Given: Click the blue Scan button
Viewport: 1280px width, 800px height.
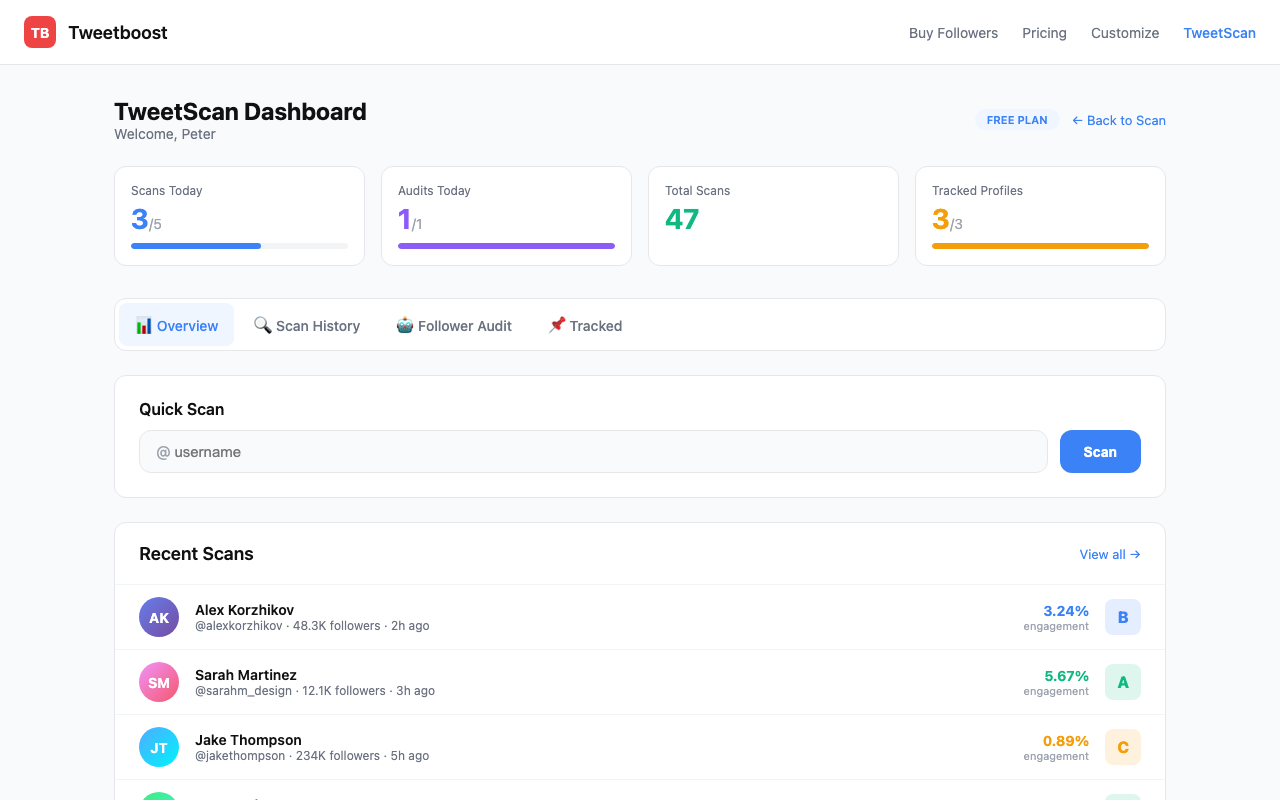Looking at the screenshot, I should click(1100, 451).
